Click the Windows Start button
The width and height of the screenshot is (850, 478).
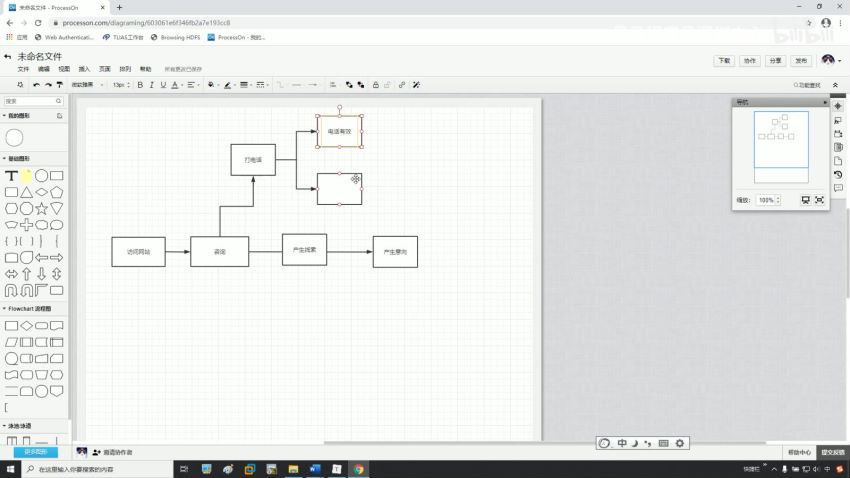[10, 469]
